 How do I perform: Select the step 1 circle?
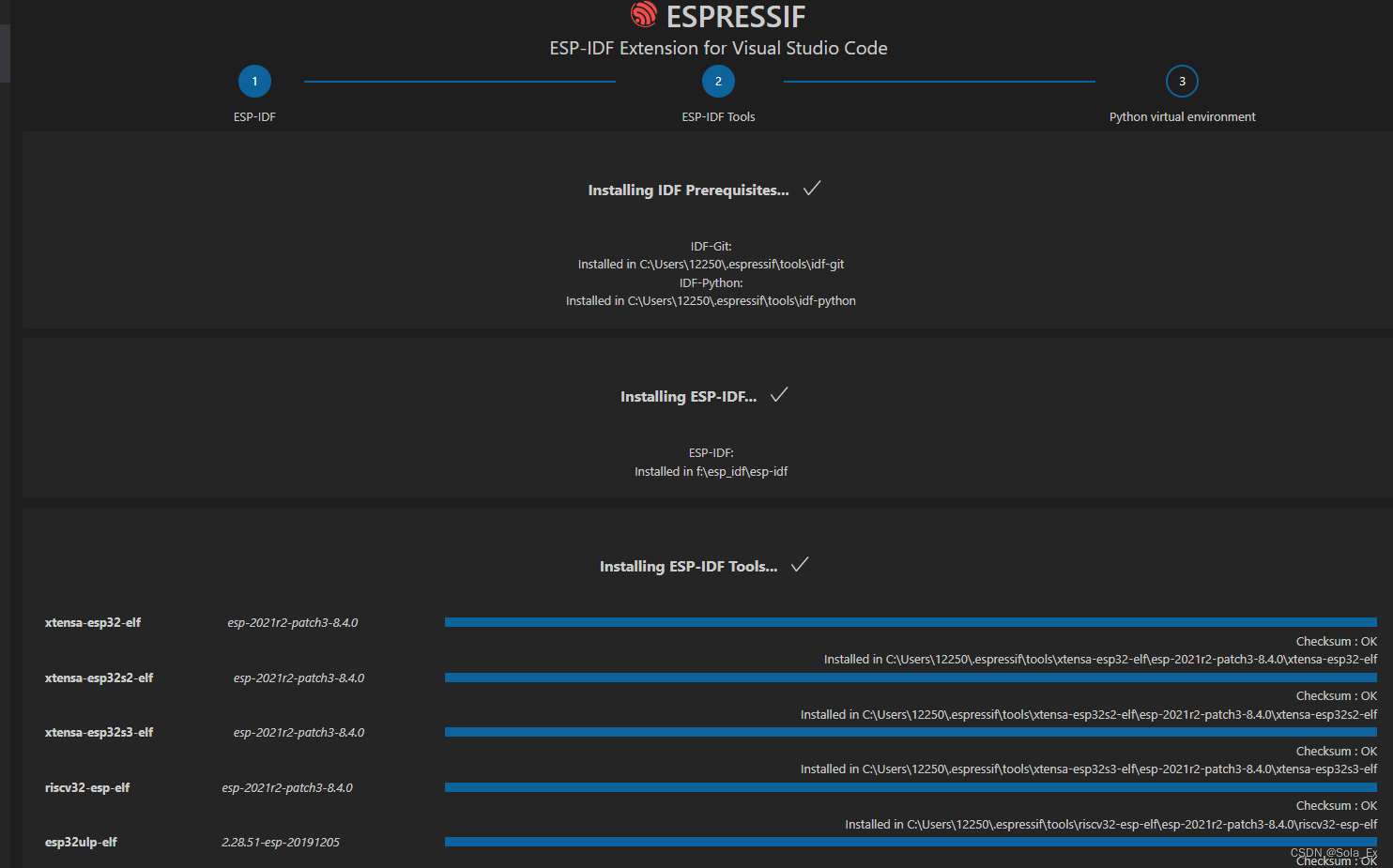click(x=254, y=82)
